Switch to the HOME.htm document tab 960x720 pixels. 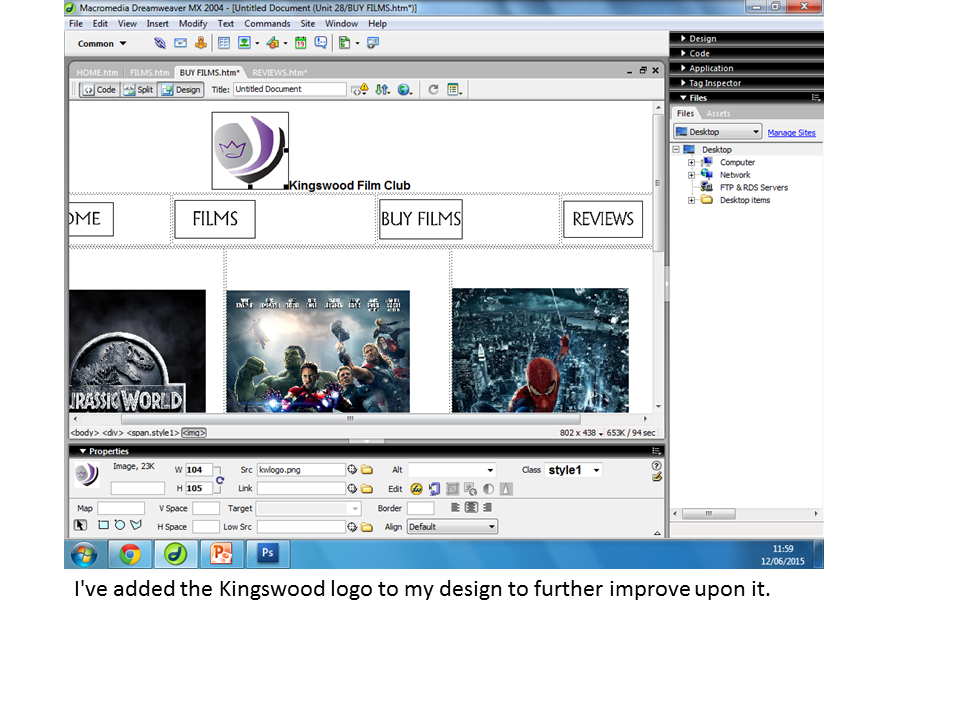(x=97, y=72)
